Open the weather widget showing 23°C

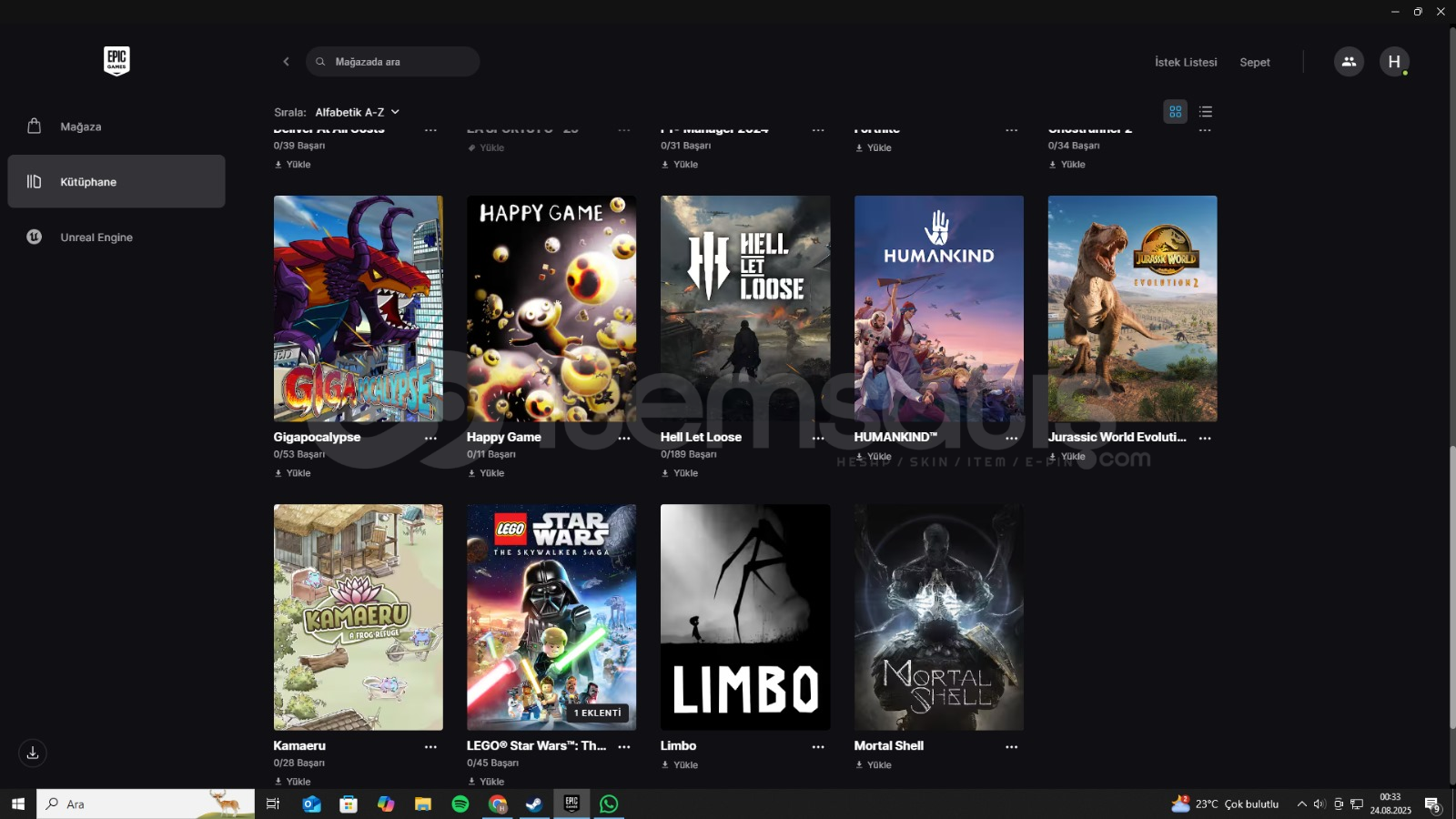(1225, 804)
